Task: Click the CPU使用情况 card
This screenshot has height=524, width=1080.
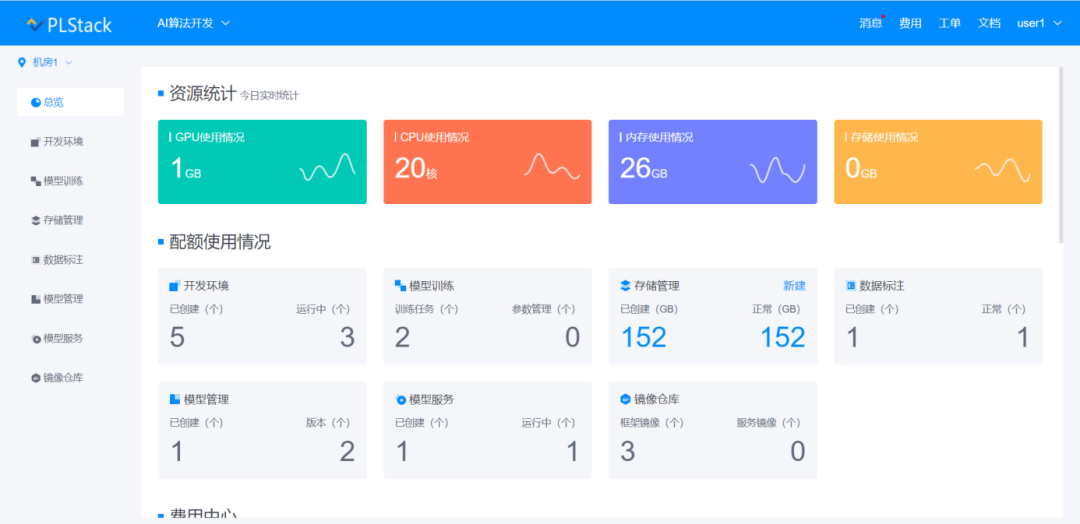Action: pos(488,162)
